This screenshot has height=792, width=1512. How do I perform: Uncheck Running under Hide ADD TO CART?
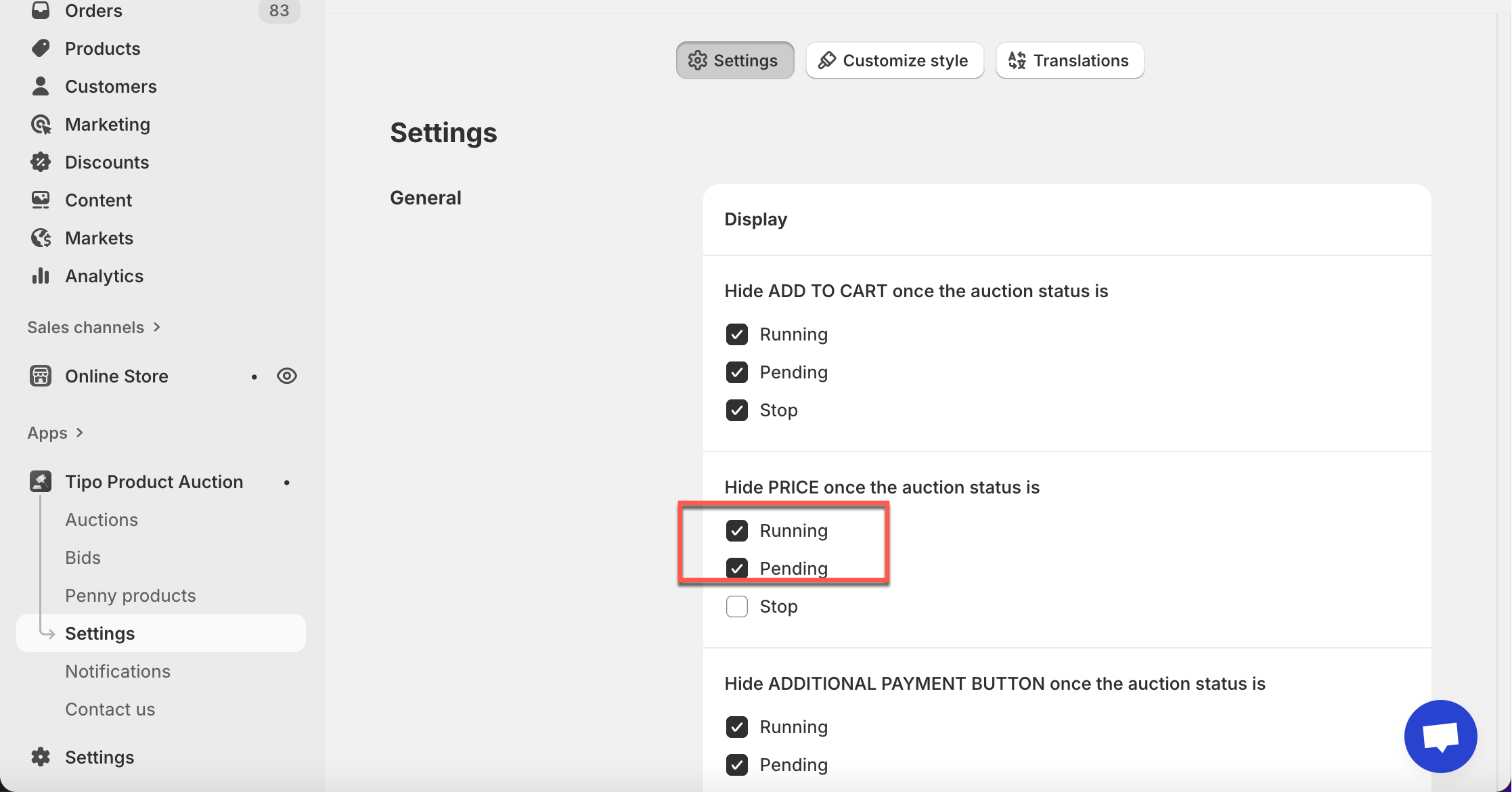point(736,334)
